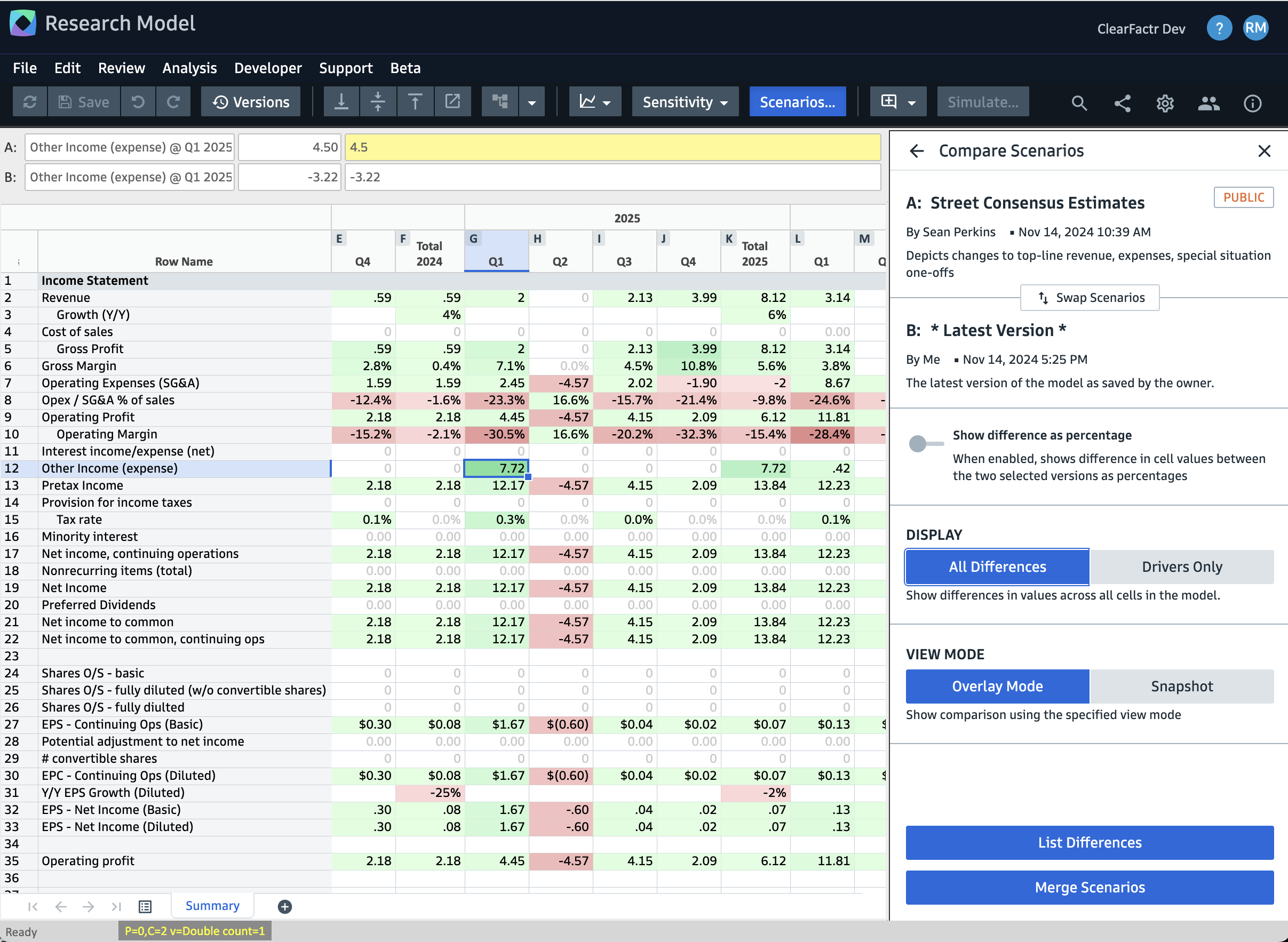1288x942 pixels.
Task: Close the Compare Scenarios panel
Action: 1264,151
